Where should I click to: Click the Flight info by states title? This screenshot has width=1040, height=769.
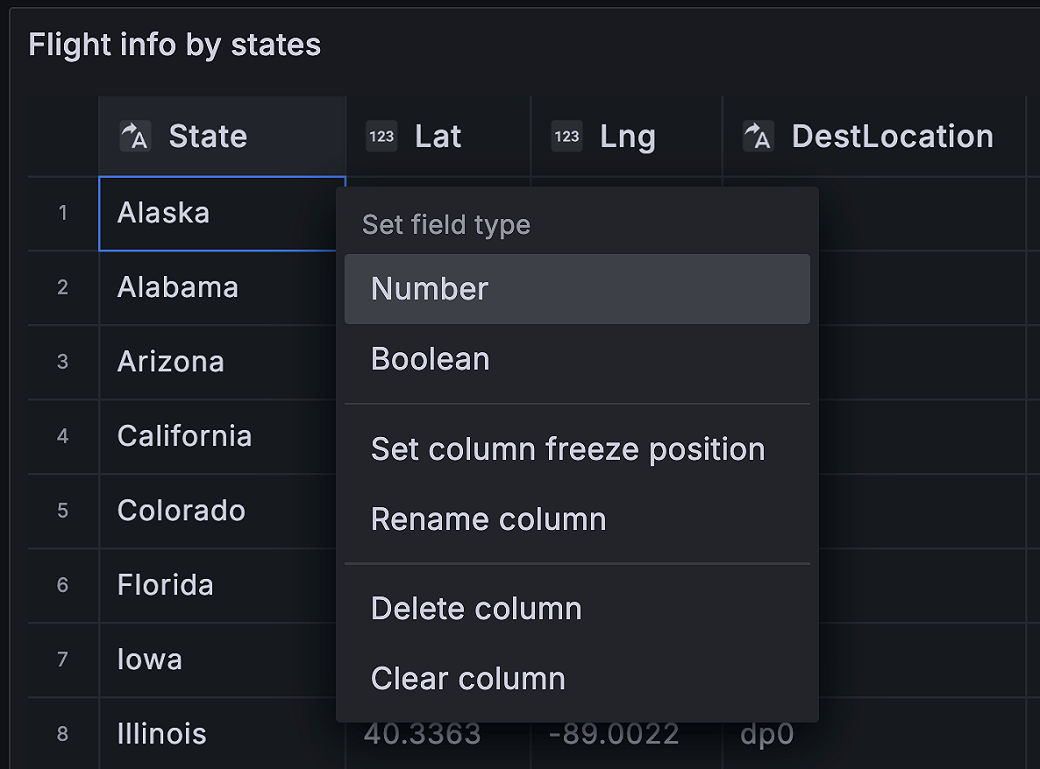[175, 44]
